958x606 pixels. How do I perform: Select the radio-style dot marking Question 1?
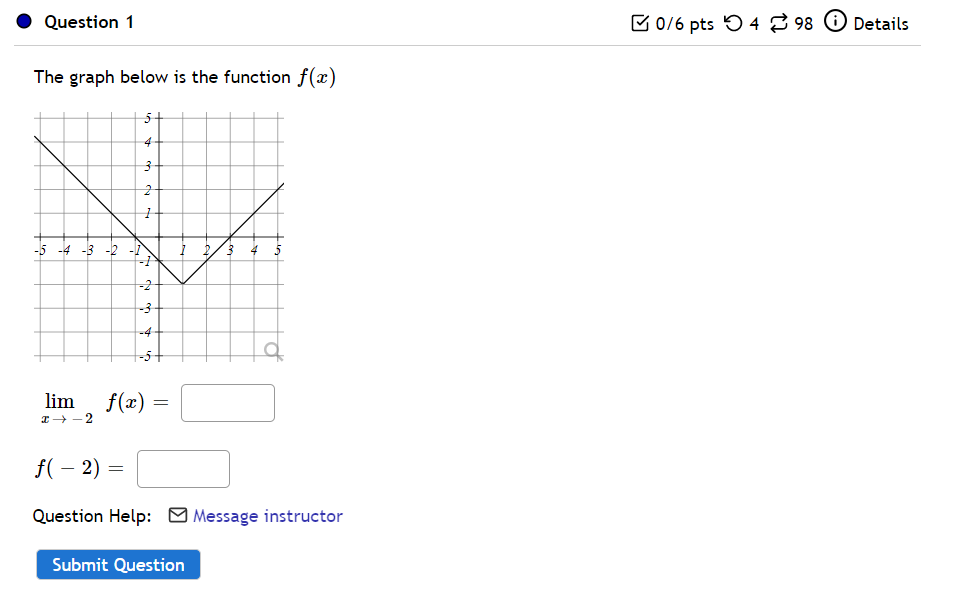pos(24,22)
